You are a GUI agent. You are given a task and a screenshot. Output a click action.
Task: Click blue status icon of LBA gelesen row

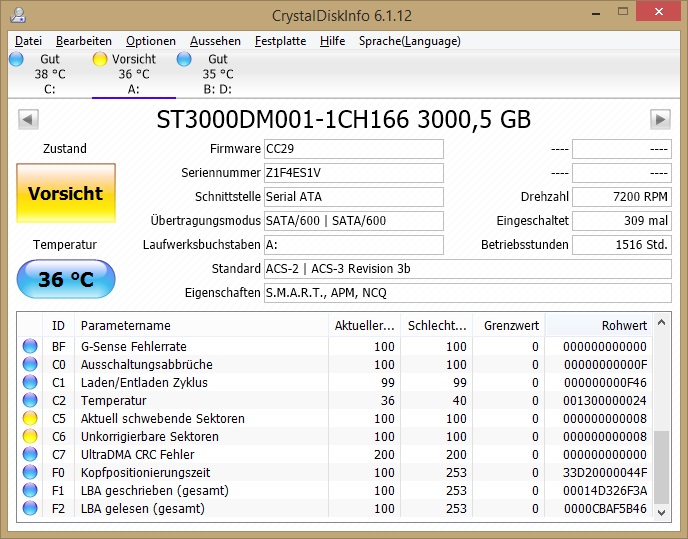pos(30,508)
